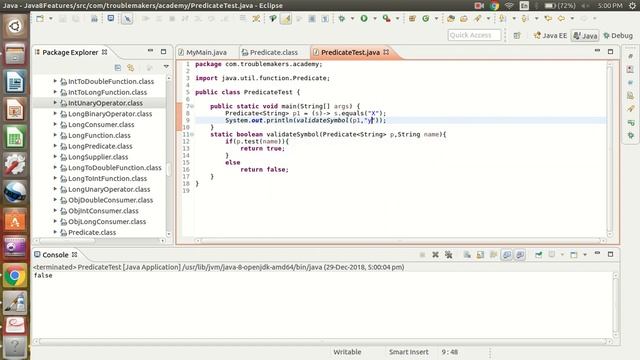Click Smart Insert in status bar
The width and height of the screenshot is (640, 360).
click(x=409, y=352)
